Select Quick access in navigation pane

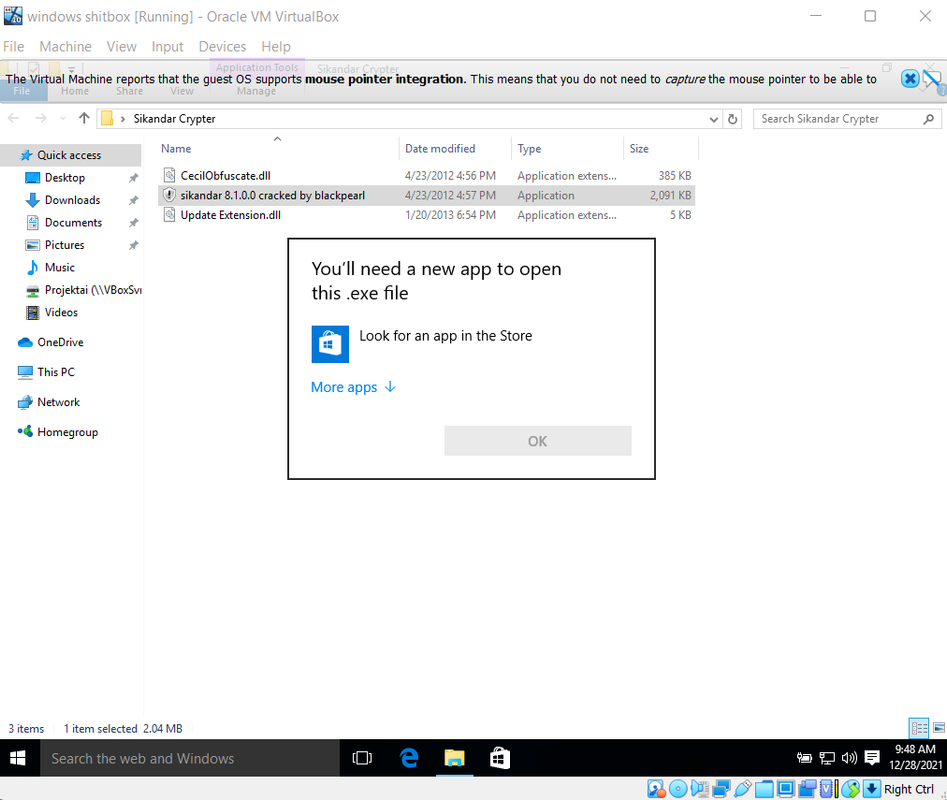point(69,155)
